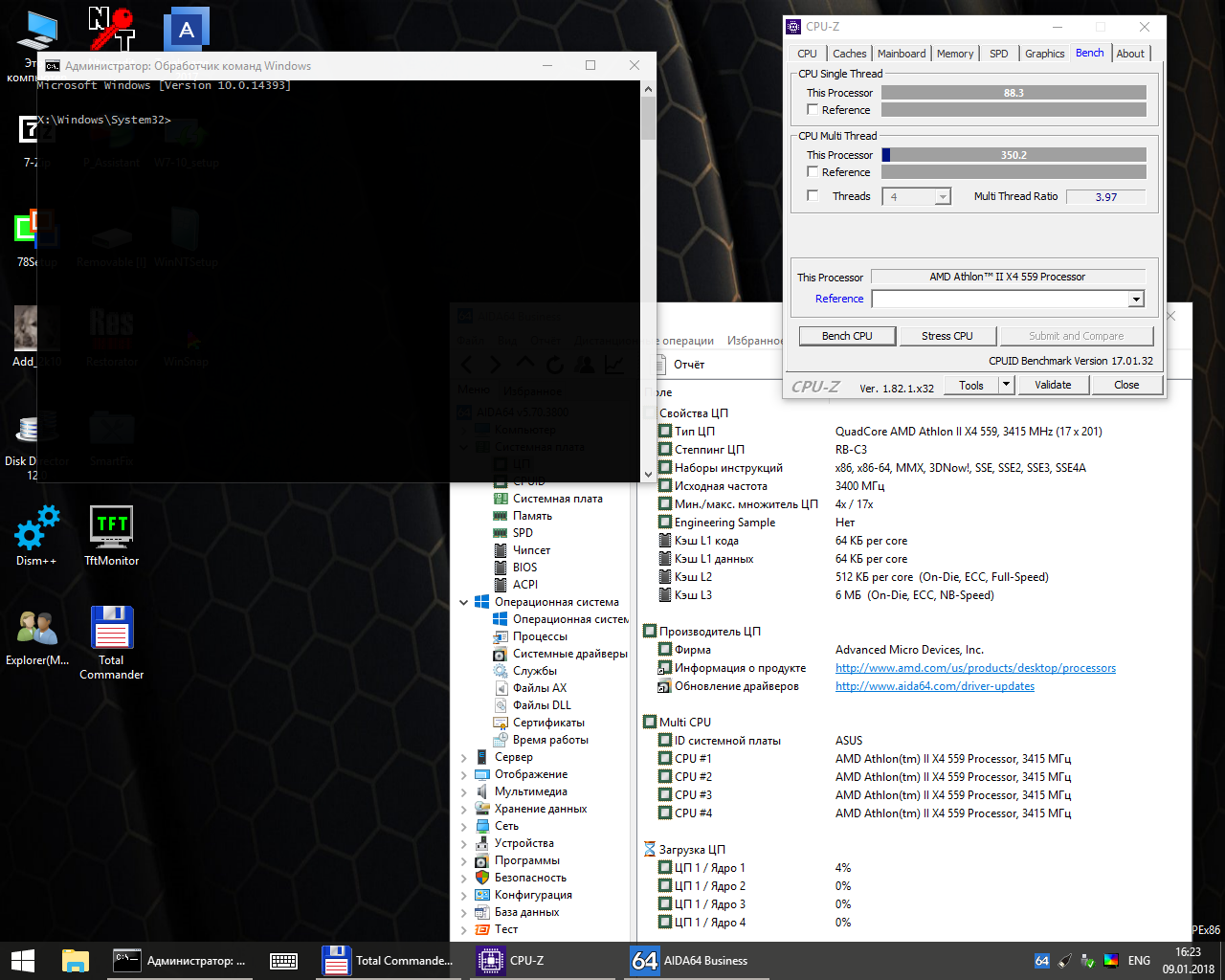
Task: Enable Single Thread Reference checkbox
Action: [813, 110]
